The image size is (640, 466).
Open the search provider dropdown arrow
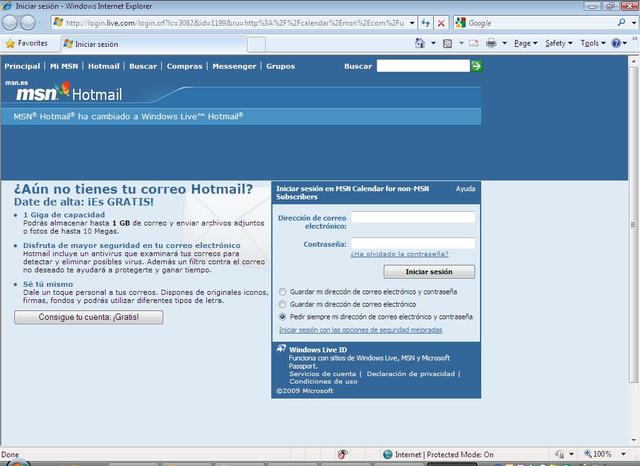pyautogui.click(x=634, y=23)
